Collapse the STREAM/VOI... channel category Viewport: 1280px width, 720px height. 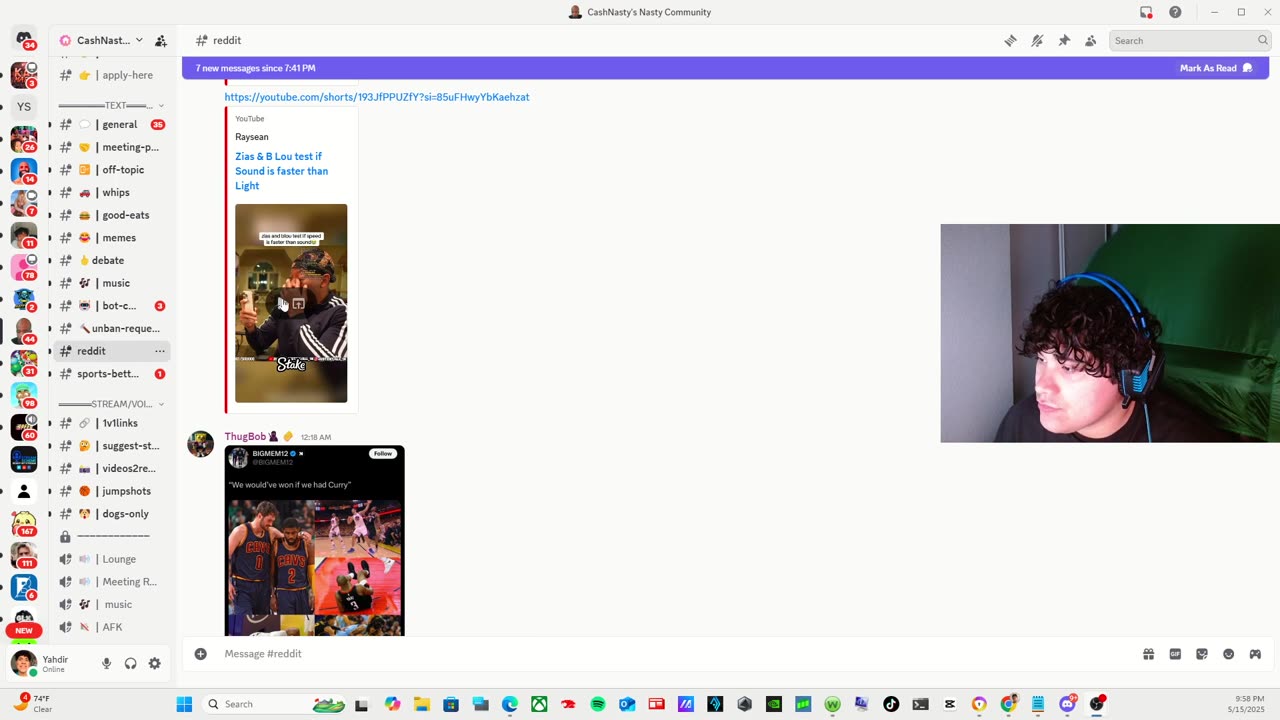click(x=111, y=404)
